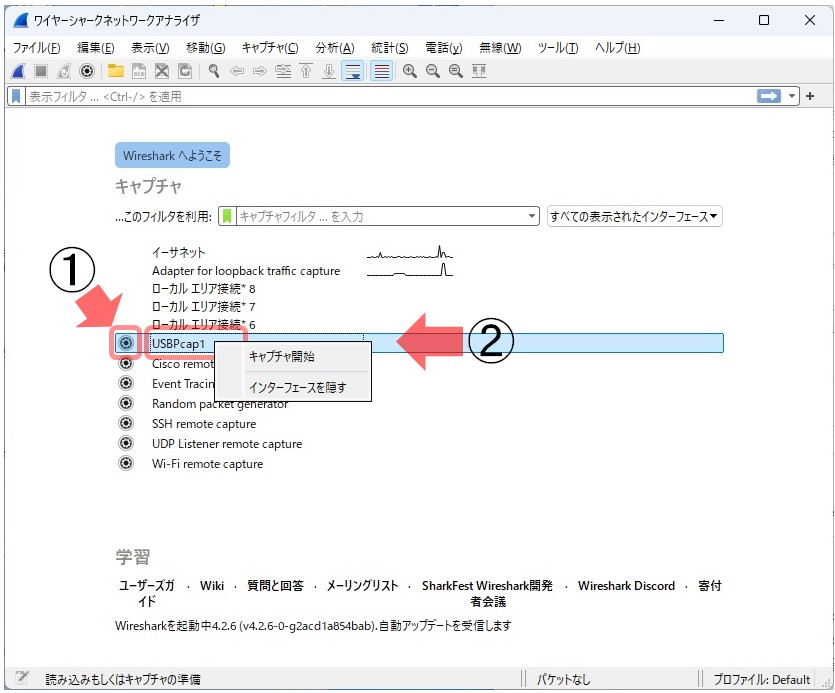Click the Wireshark Discord link
835x693 pixels.
pos(626,586)
